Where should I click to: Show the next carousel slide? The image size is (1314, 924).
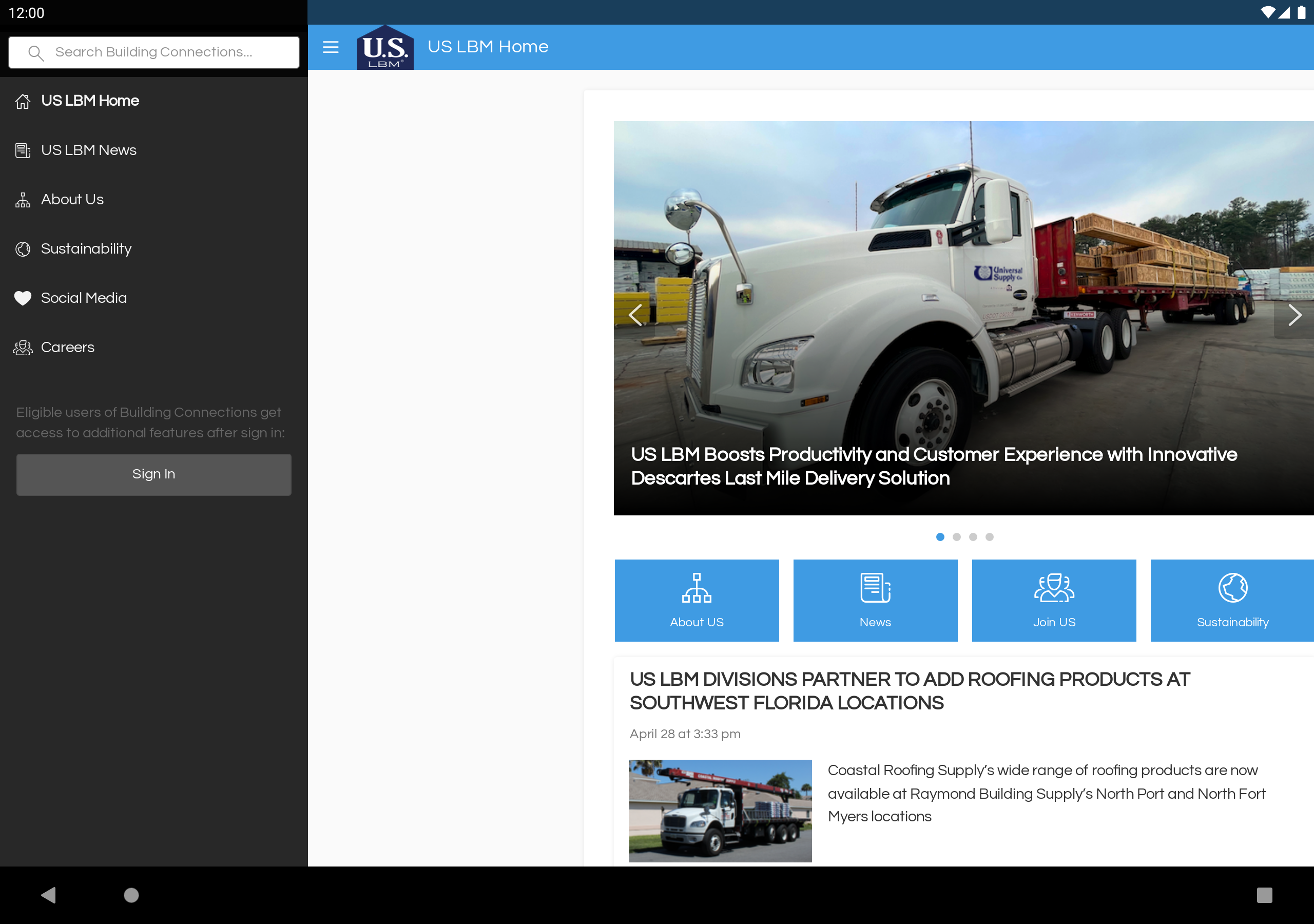[x=1294, y=315]
